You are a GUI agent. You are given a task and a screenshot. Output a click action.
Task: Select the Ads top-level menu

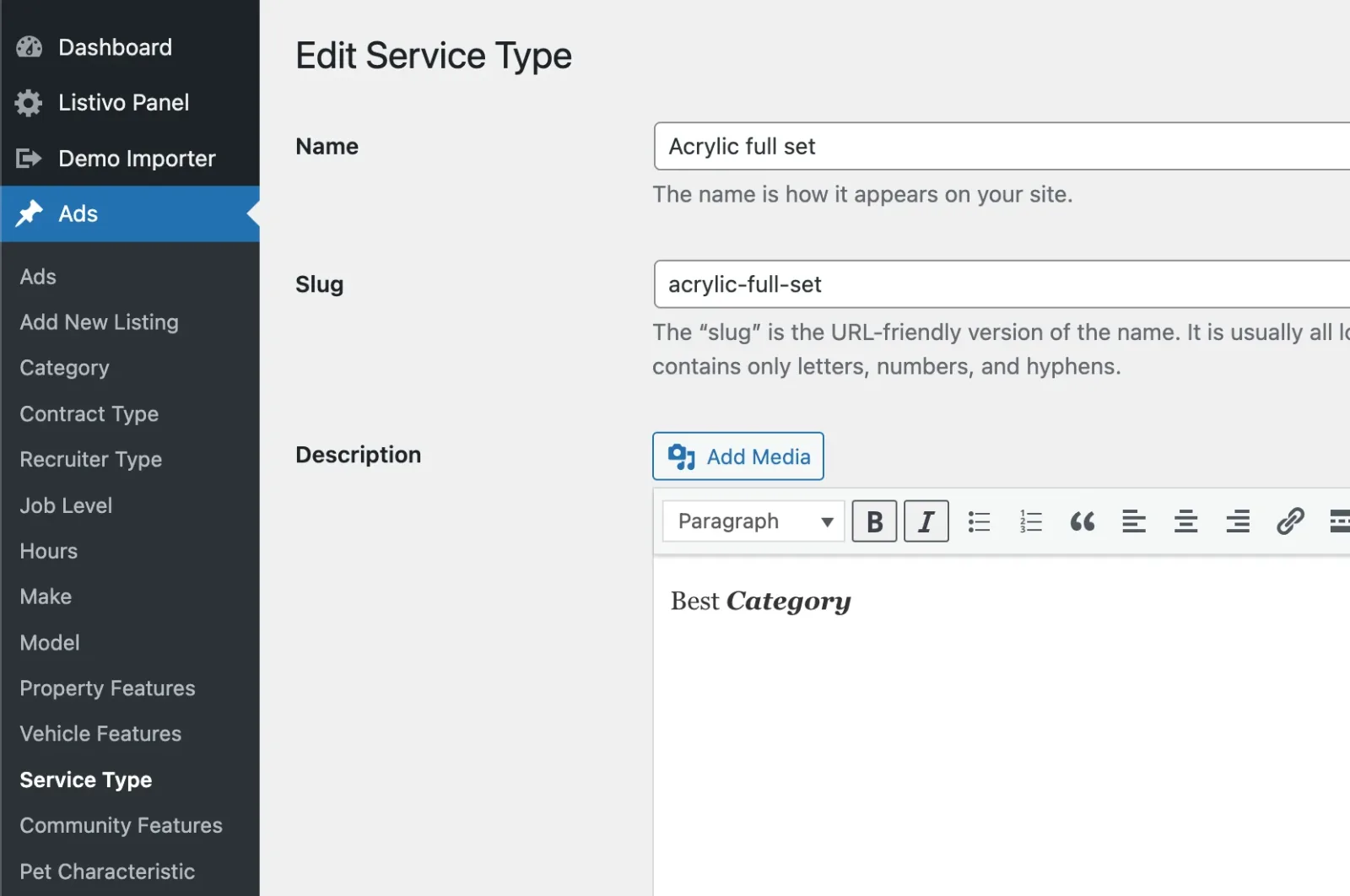[x=130, y=214]
